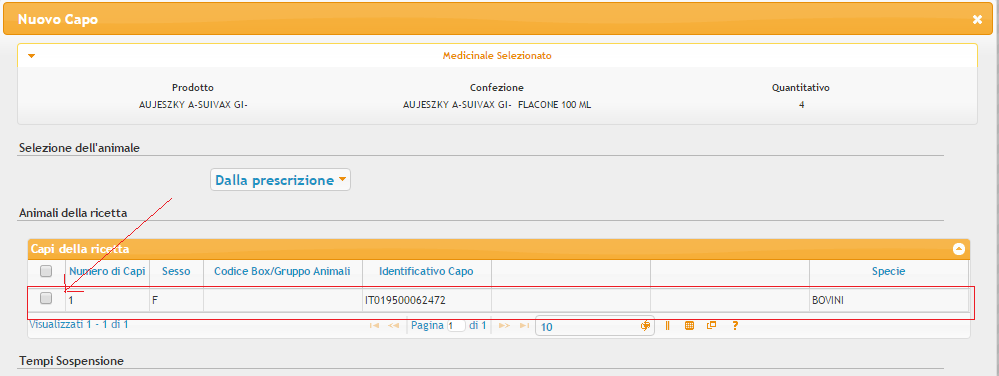The width and height of the screenshot is (999, 376).
Task: Go to next page of grid
Action: coord(505,326)
